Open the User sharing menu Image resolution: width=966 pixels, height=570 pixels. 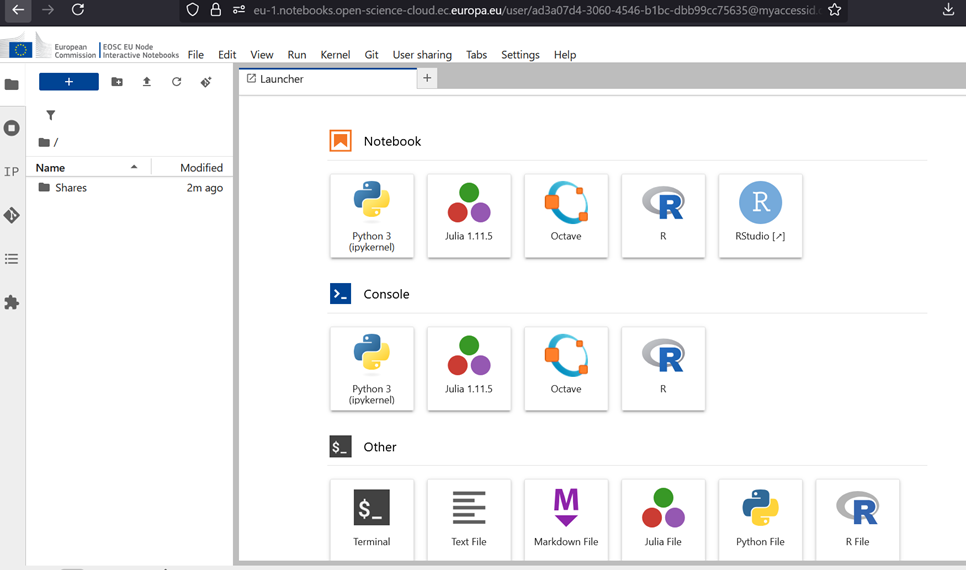click(422, 55)
